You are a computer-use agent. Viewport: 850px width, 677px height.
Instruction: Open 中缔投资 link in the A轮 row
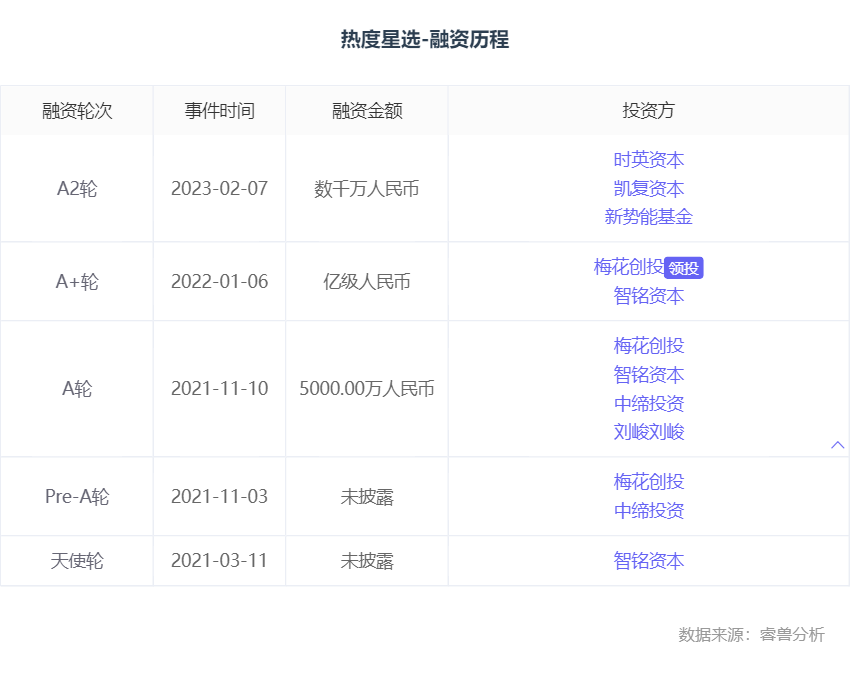pyautogui.click(x=648, y=403)
